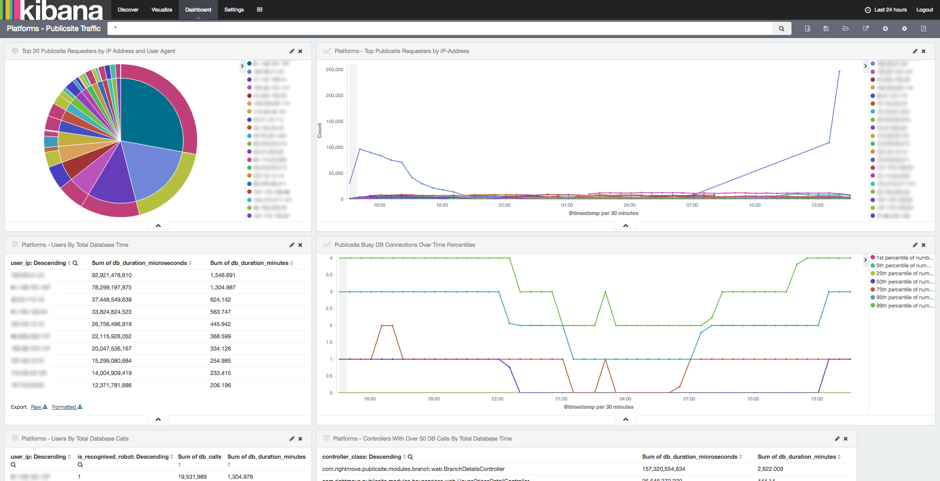This screenshot has width=940, height=481.
Task: Filter is_recognised_robot column via magnifier icon
Action: [x=80, y=464]
